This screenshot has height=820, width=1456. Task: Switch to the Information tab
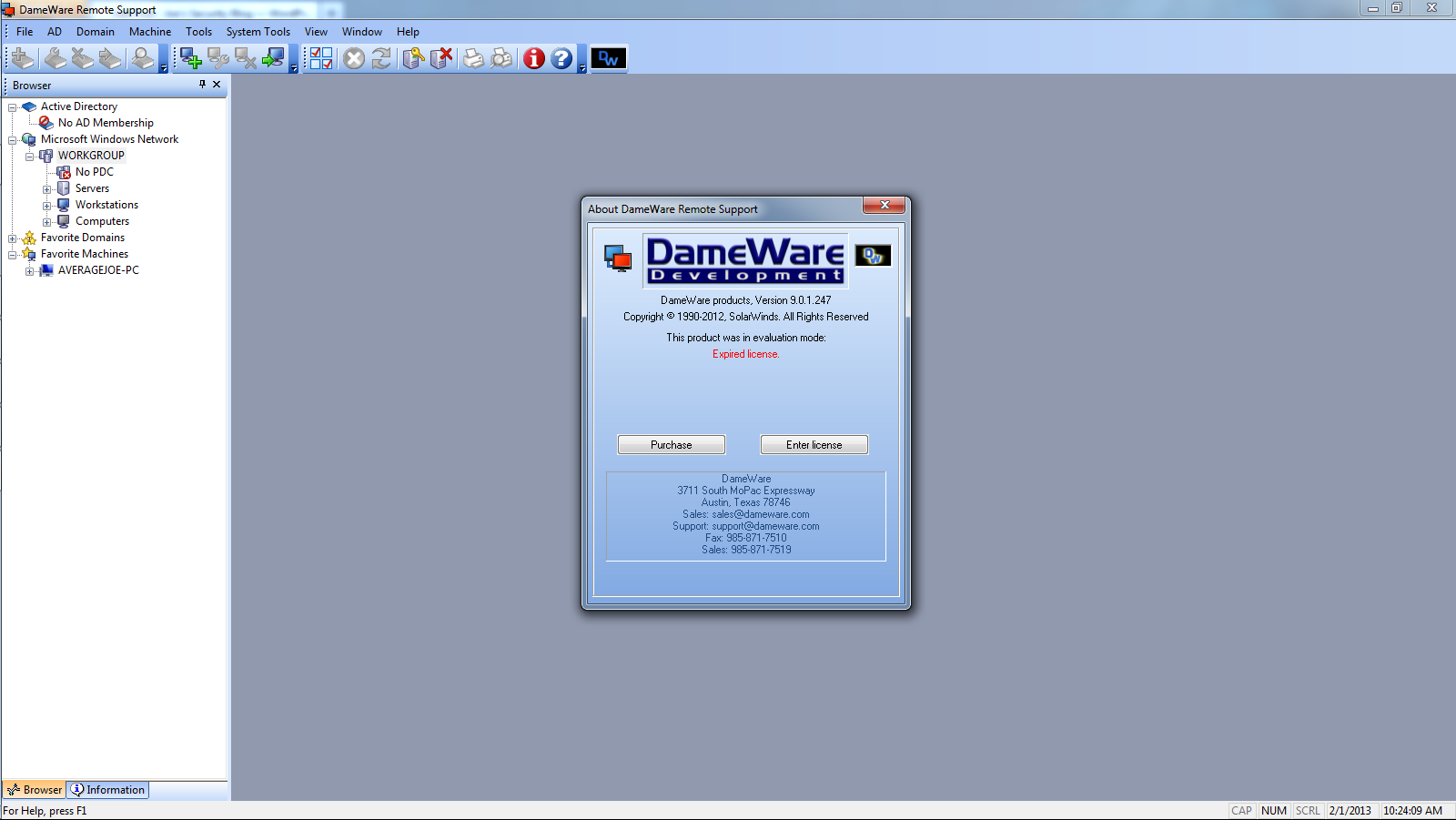point(108,790)
